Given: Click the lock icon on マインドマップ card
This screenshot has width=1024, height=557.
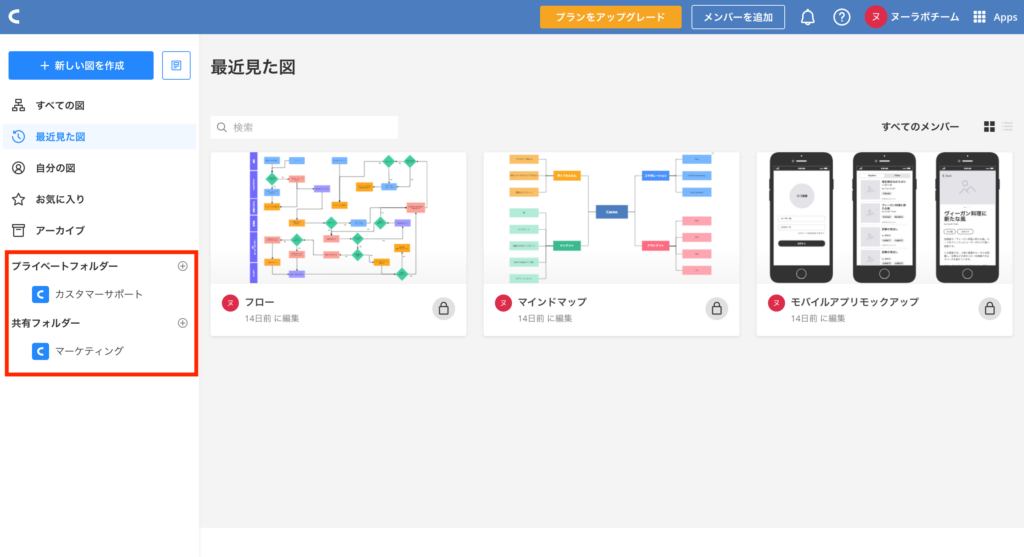Looking at the screenshot, I should coord(715,309).
